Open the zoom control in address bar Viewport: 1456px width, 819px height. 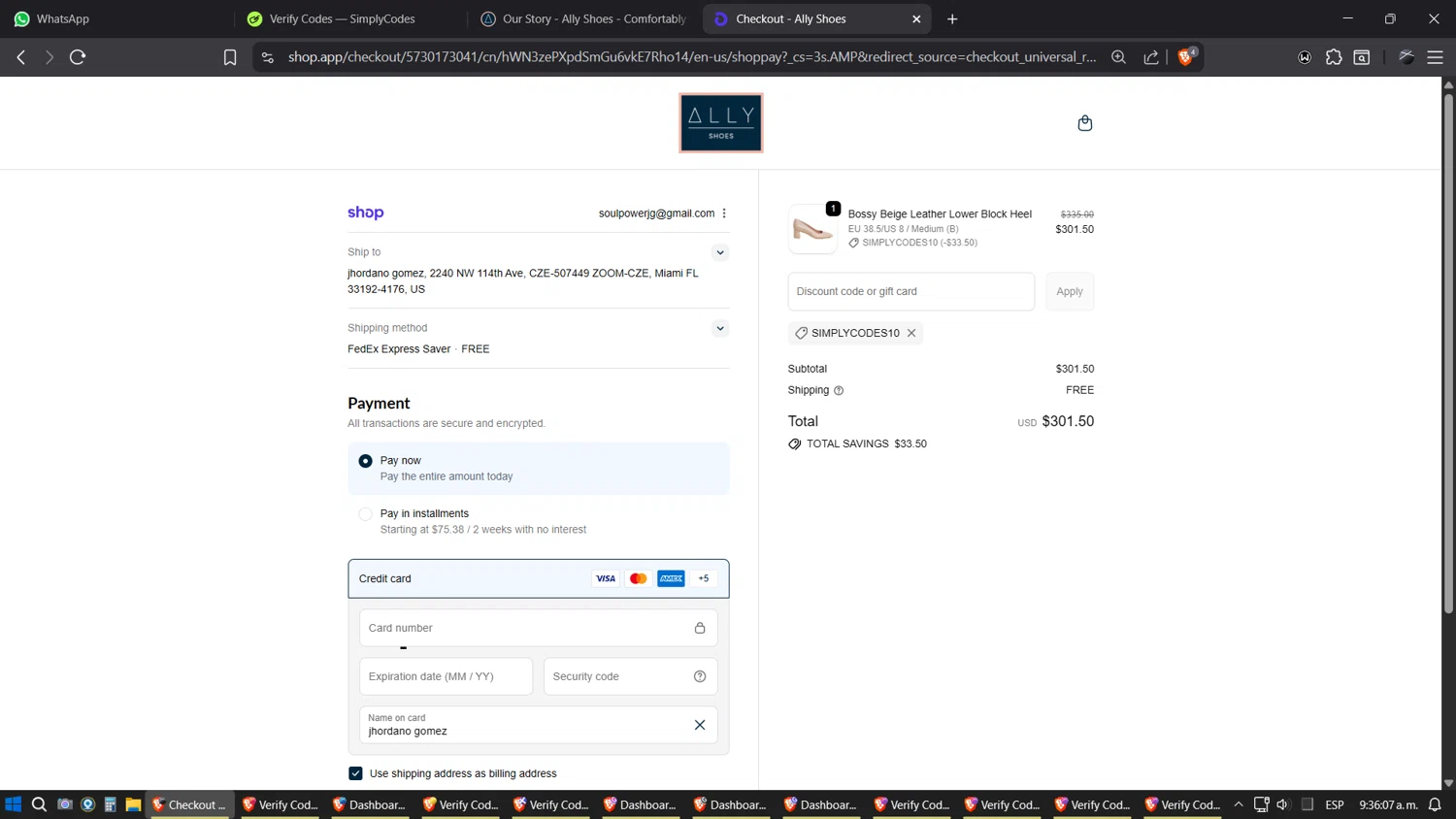coord(1118,57)
